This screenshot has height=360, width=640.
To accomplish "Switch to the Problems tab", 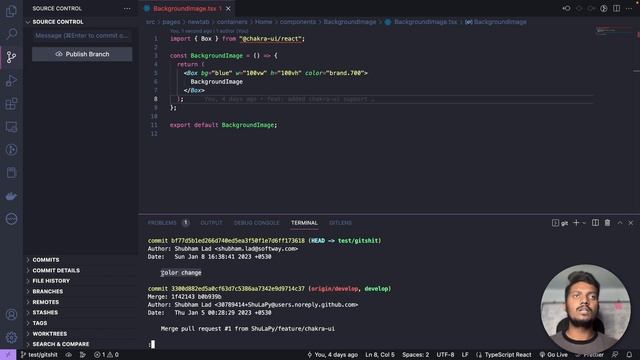I will pyautogui.click(x=162, y=223).
